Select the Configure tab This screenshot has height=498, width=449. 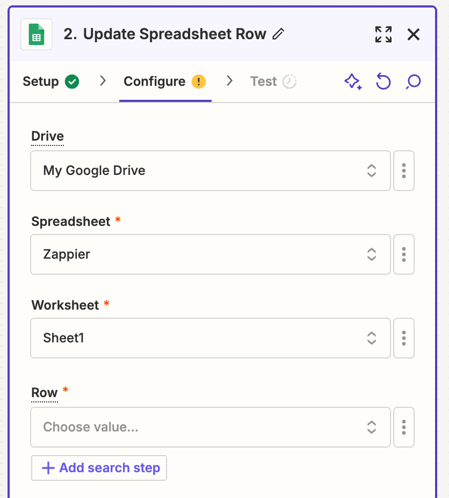pyautogui.click(x=165, y=82)
